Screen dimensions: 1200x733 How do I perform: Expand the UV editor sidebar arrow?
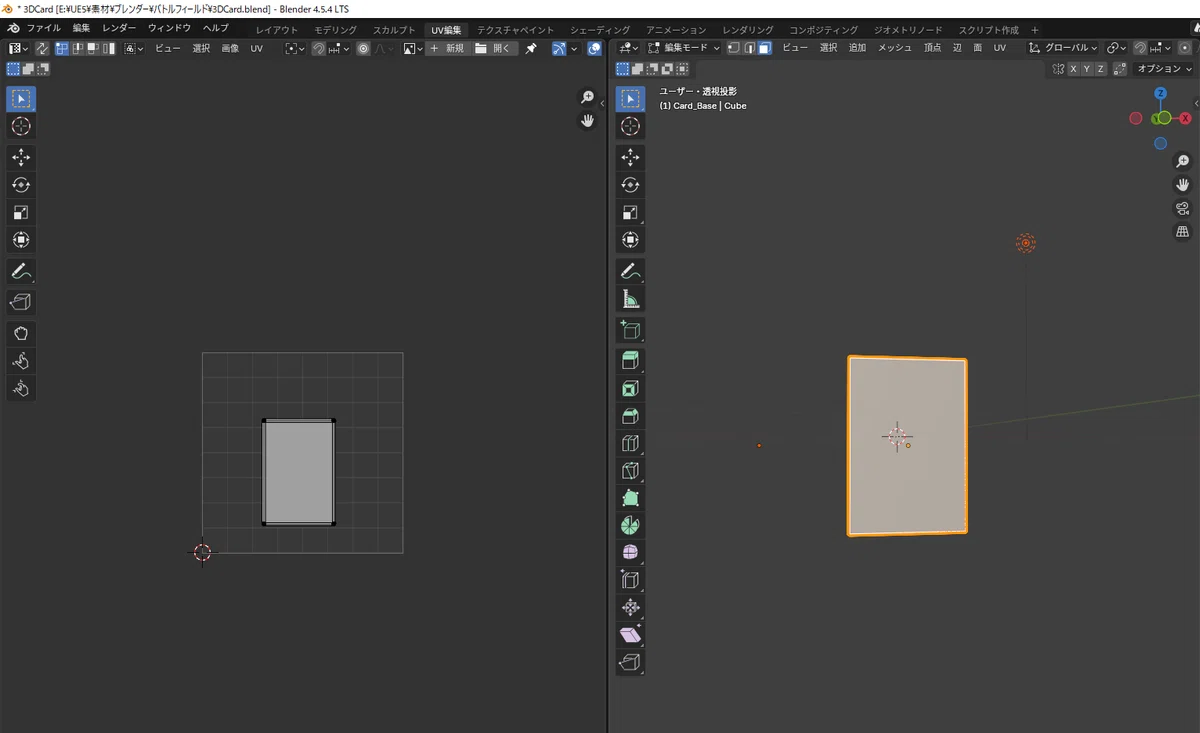coord(602,104)
